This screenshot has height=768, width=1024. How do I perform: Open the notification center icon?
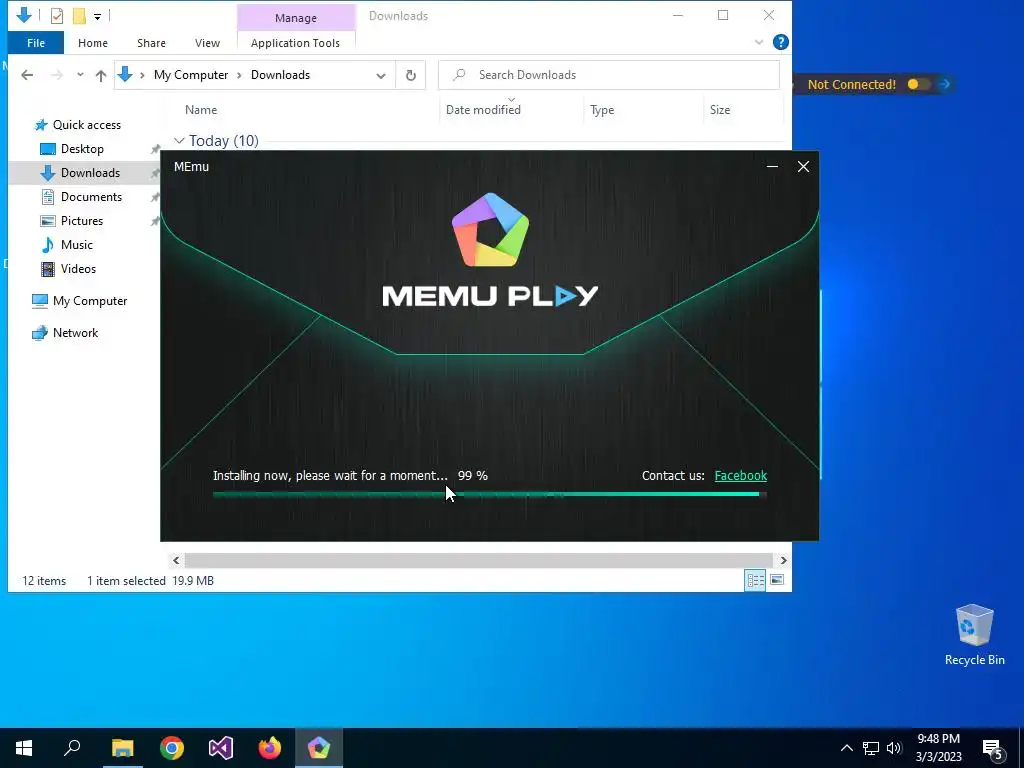tap(993, 749)
